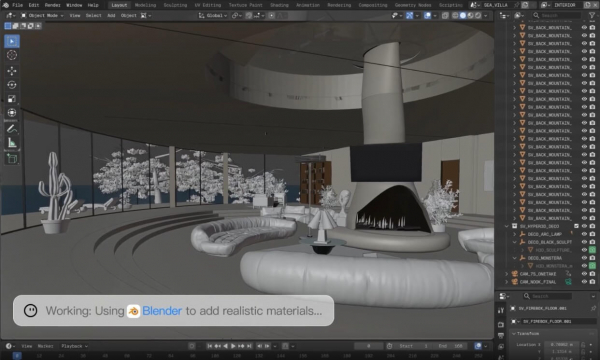Open the viewport Add menu

coord(111,15)
